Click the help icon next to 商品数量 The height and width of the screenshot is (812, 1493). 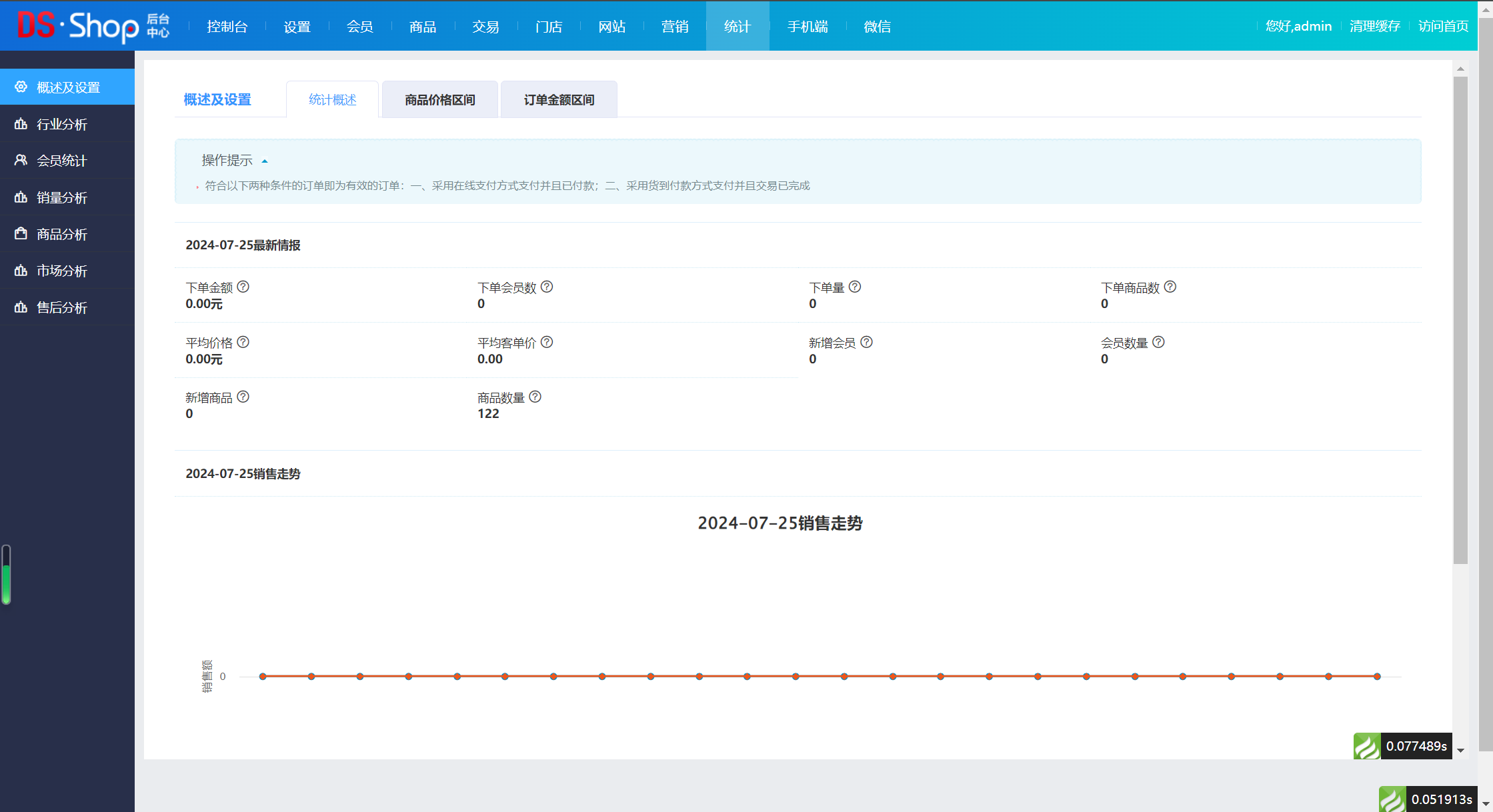click(x=535, y=397)
